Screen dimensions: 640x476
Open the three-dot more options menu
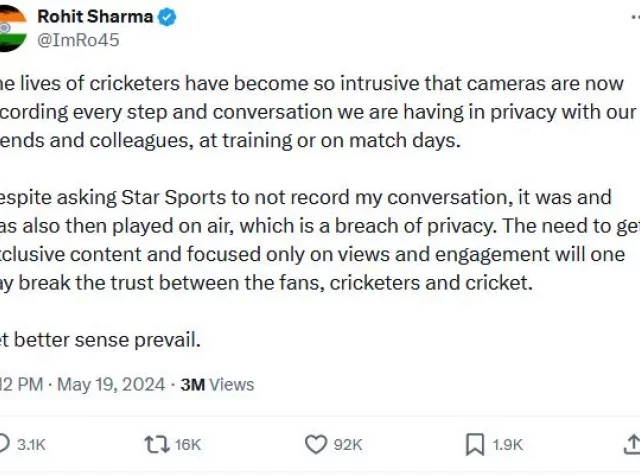pyautogui.click(x=635, y=17)
